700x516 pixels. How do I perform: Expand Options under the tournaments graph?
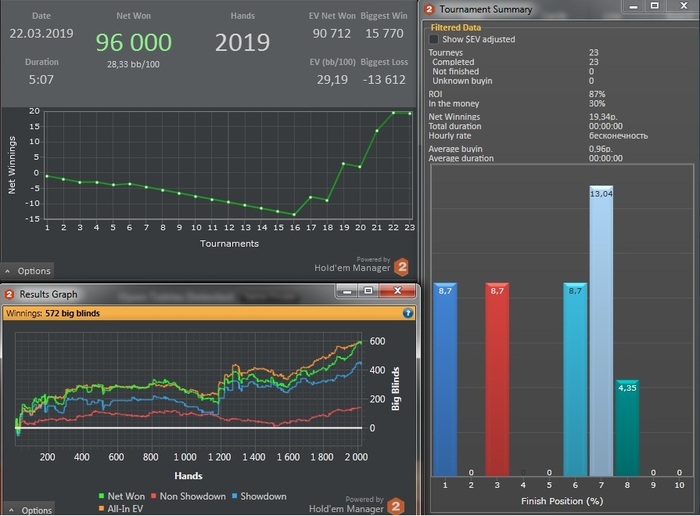pos(28,271)
